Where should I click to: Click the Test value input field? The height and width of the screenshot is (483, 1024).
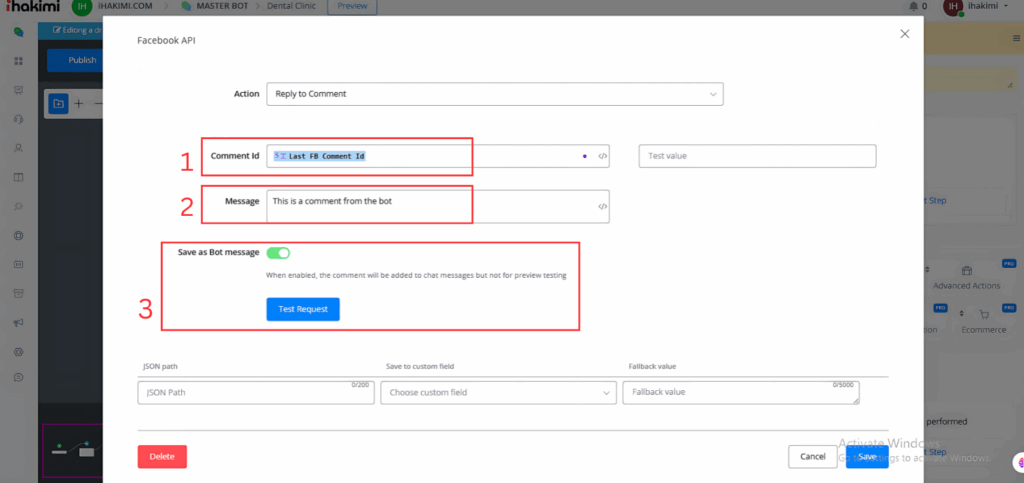pyautogui.click(x=757, y=156)
